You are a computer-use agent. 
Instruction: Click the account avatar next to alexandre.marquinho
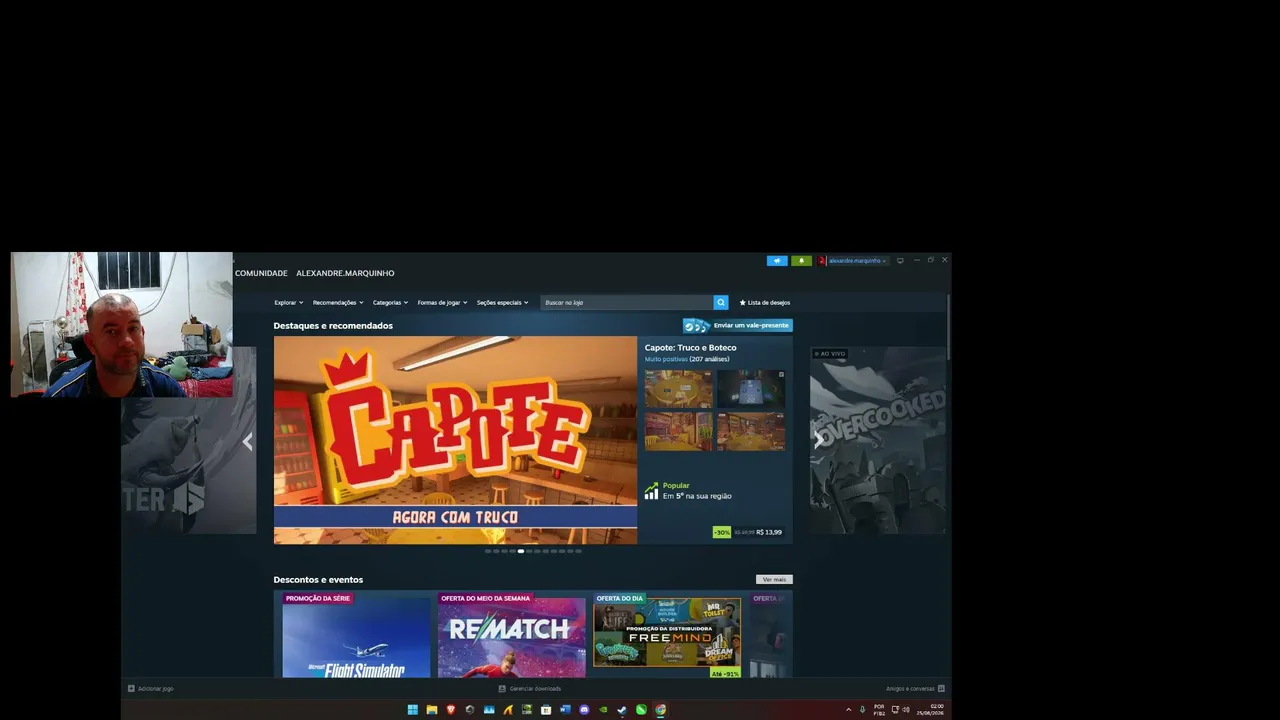click(x=822, y=261)
